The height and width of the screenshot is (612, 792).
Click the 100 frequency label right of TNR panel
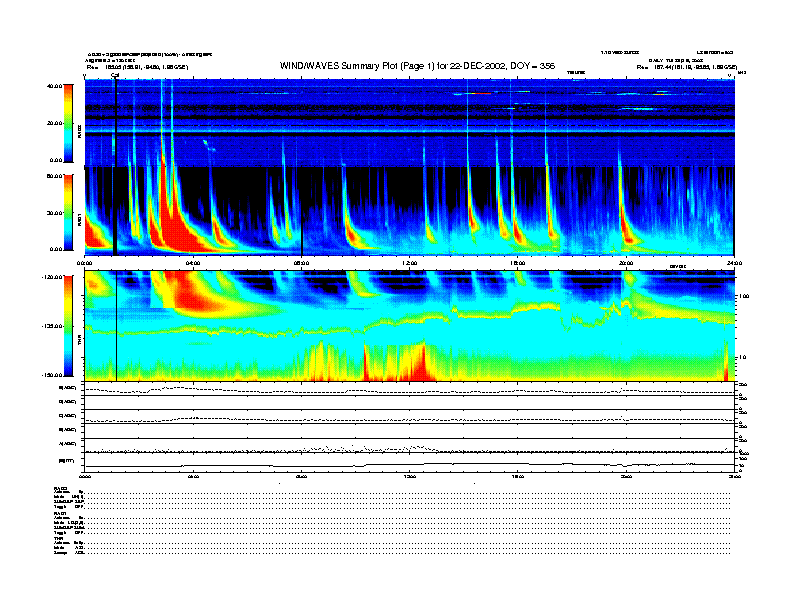coord(744,296)
